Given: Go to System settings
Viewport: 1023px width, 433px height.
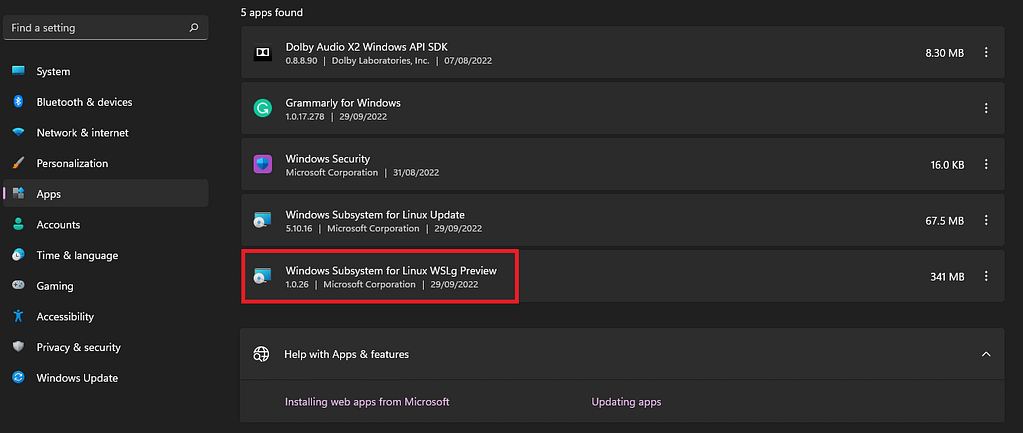Looking at the screenshot, I should coord(106,71).
